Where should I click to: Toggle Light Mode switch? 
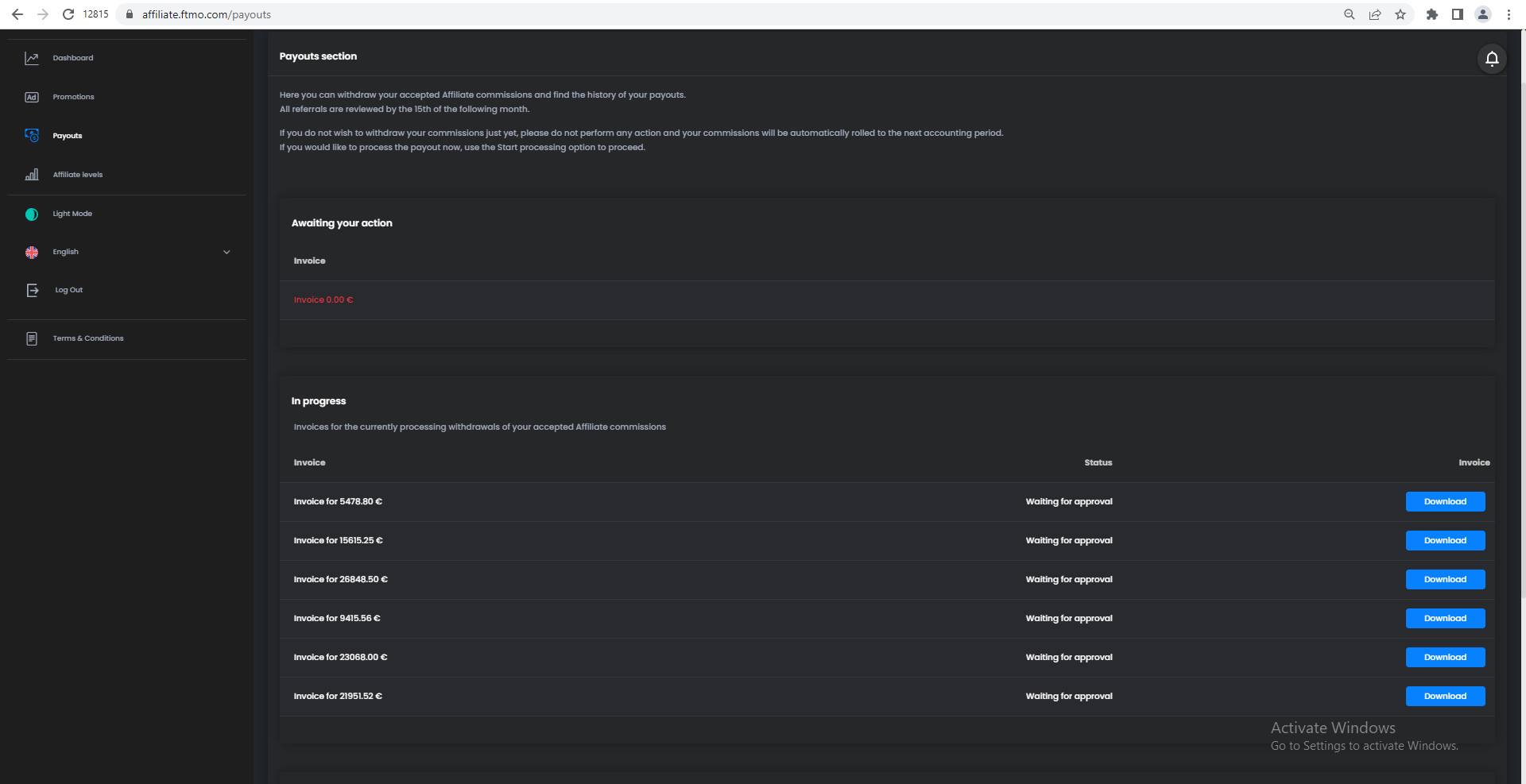(x=32, y=214)
